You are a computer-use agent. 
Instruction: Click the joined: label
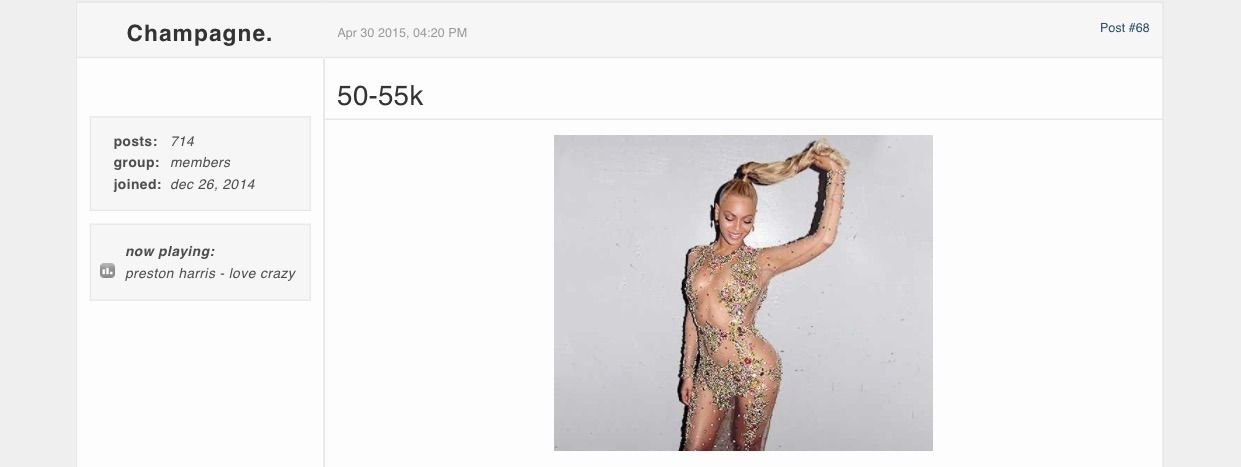(x=137, y=184)
